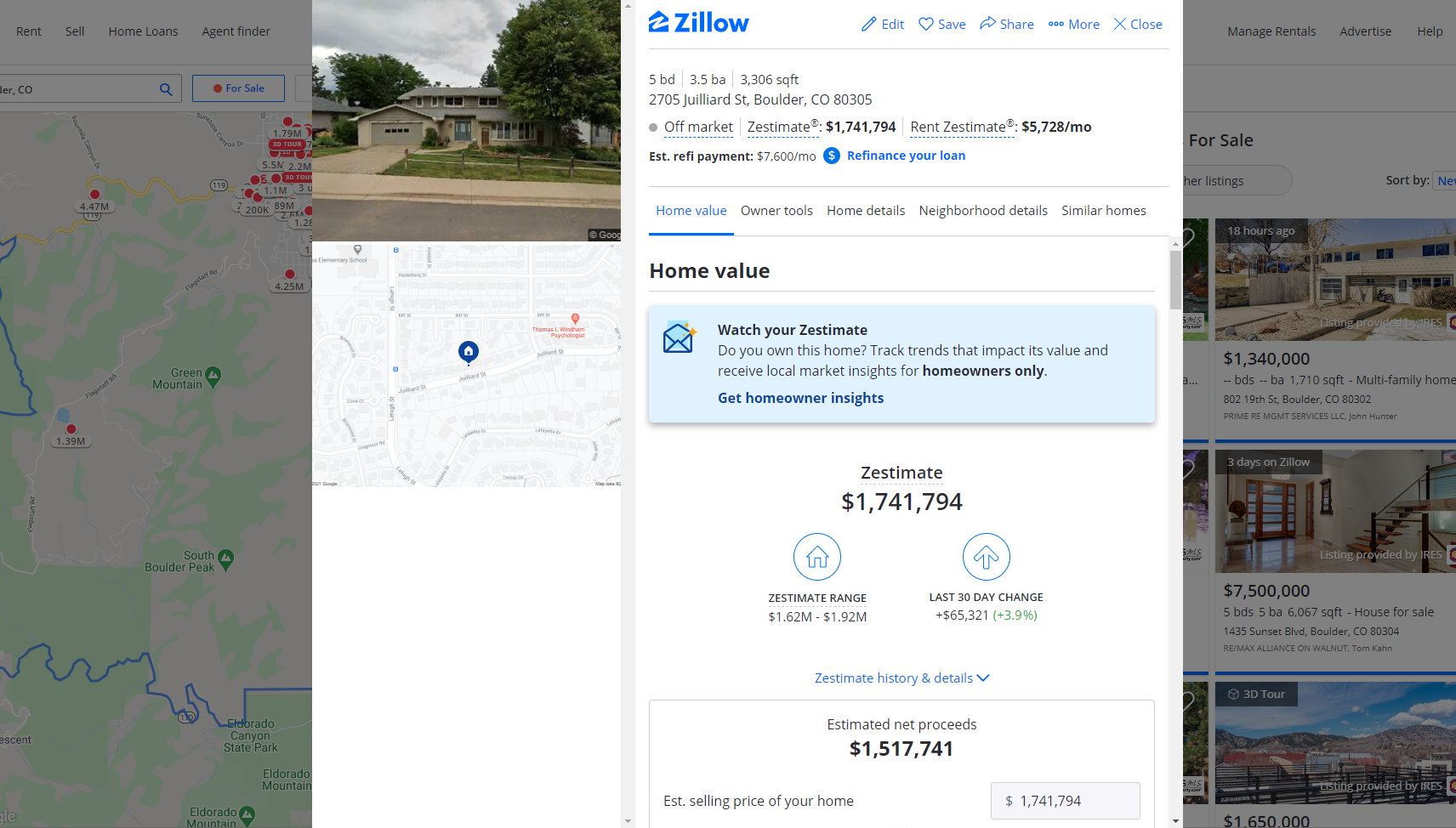Screen dimensions: 1456x828
Task: Expand Zestimate history & details
Action: pos(901,678)
